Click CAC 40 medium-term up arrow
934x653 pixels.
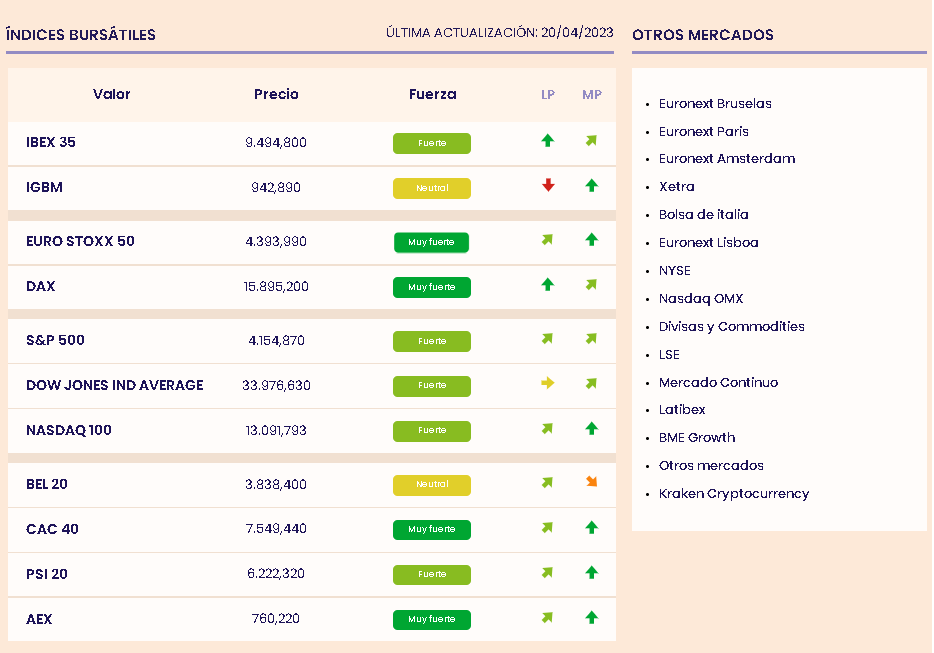tap(591, 527)
